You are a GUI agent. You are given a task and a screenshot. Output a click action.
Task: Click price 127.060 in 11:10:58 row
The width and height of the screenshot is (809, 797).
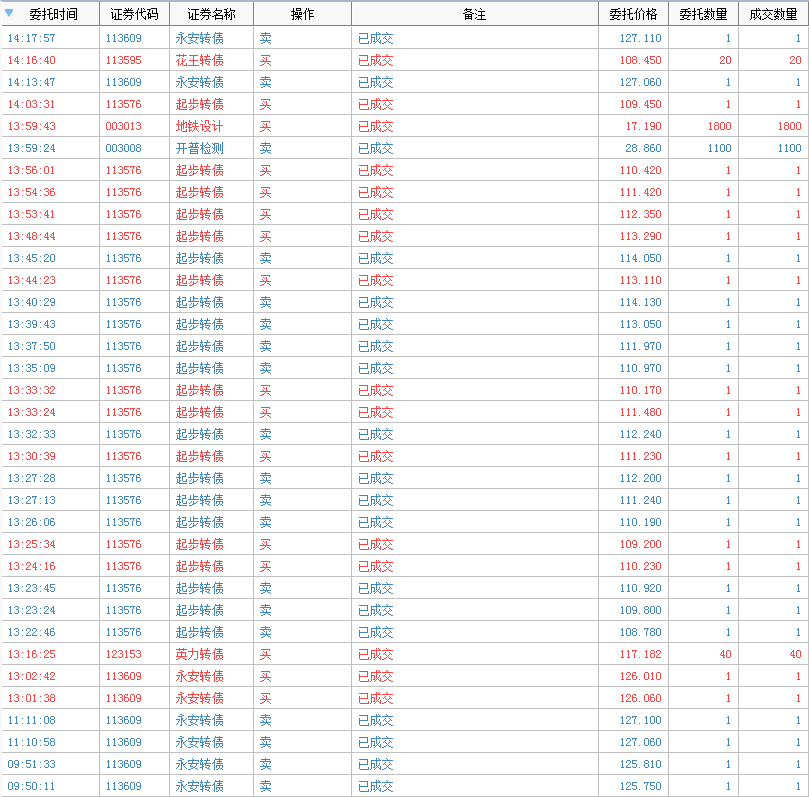click(x=640, y=742)
